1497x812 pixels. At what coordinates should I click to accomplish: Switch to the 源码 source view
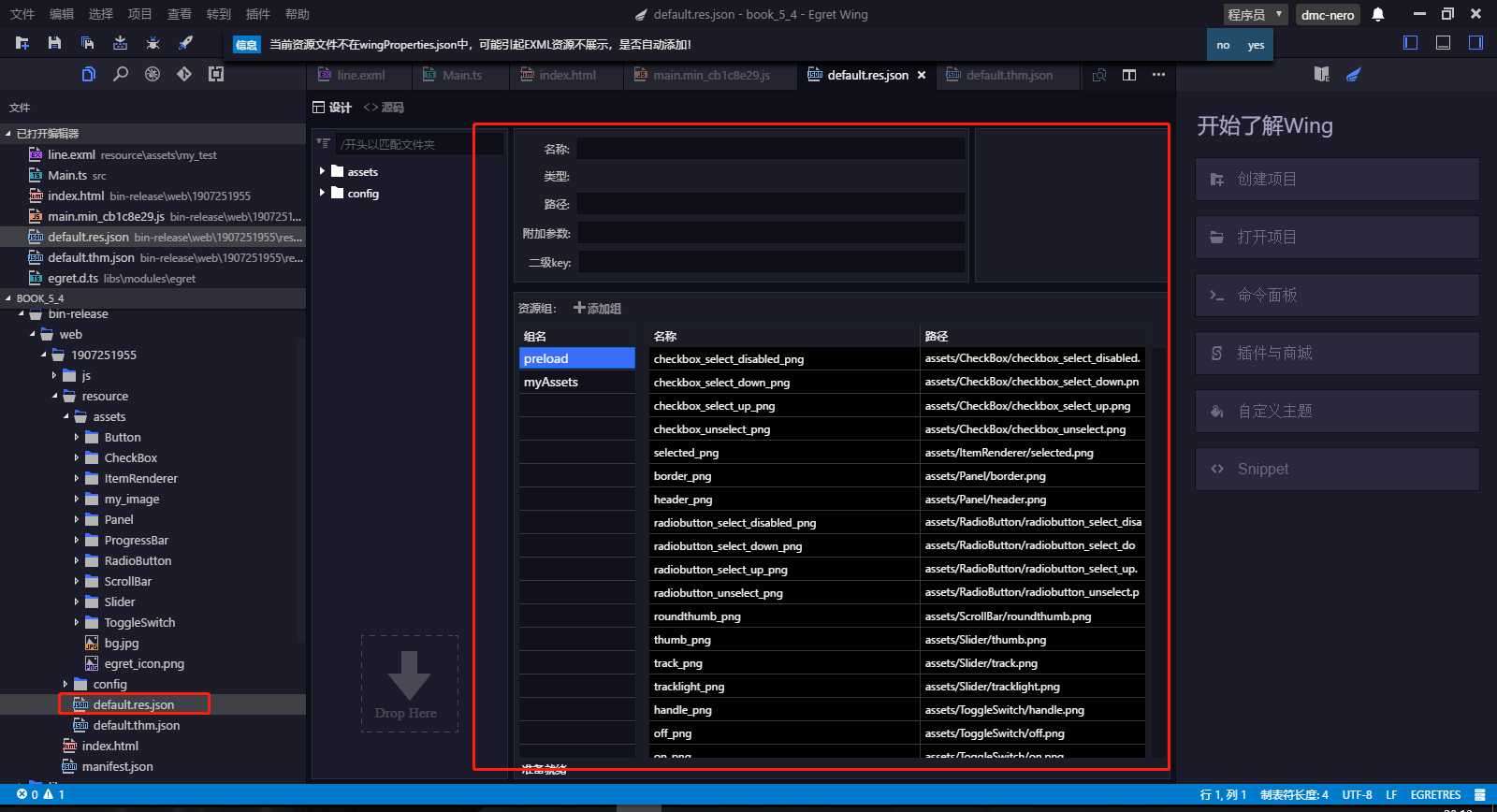(x=384, y=108)
